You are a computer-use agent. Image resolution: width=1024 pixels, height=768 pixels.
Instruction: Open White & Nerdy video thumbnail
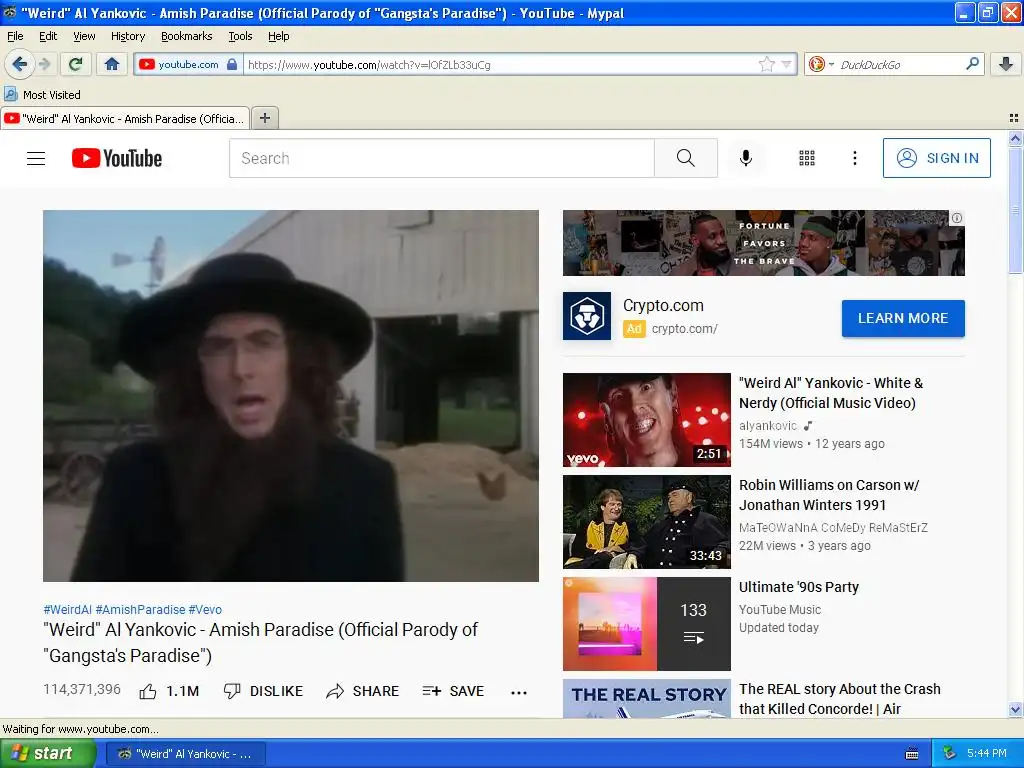click(x=647, y=419)
